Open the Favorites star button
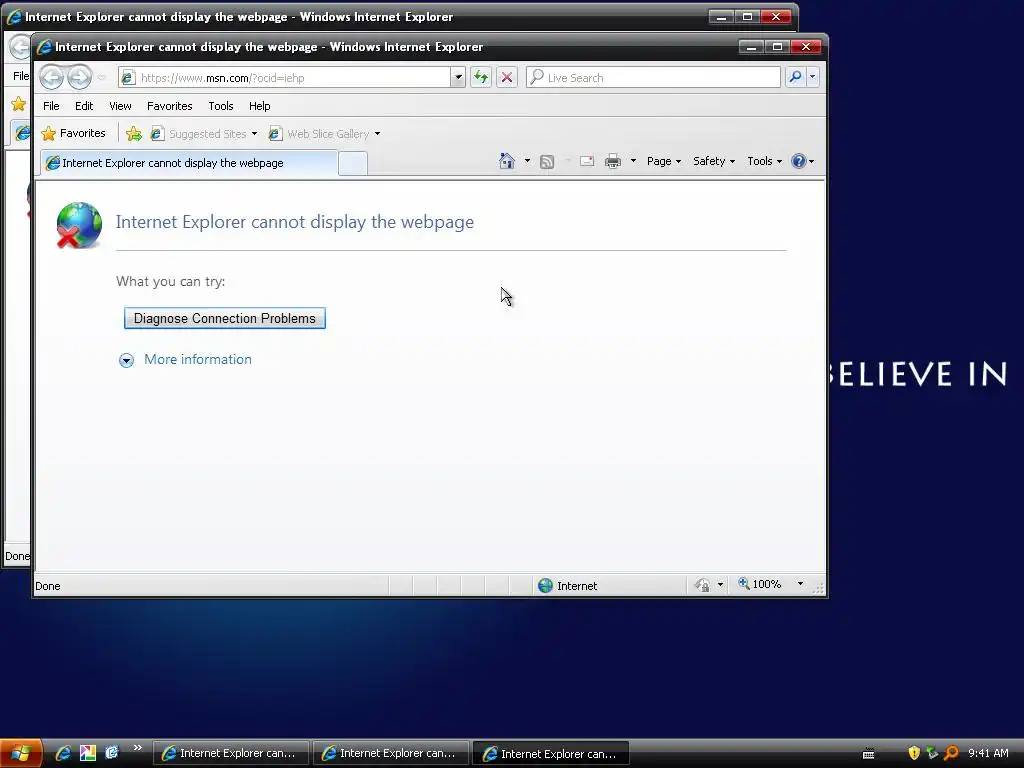The height and width of the screenshot is (768, 1024). pyautogui.click(x=73, y=133)
